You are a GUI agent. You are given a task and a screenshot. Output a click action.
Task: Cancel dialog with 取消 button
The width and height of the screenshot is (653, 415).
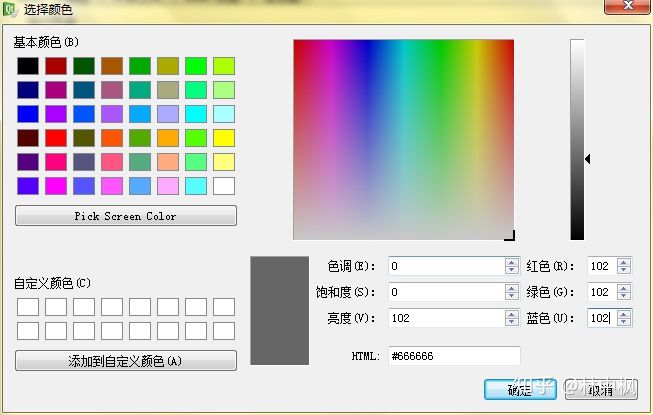click(601, 389)
